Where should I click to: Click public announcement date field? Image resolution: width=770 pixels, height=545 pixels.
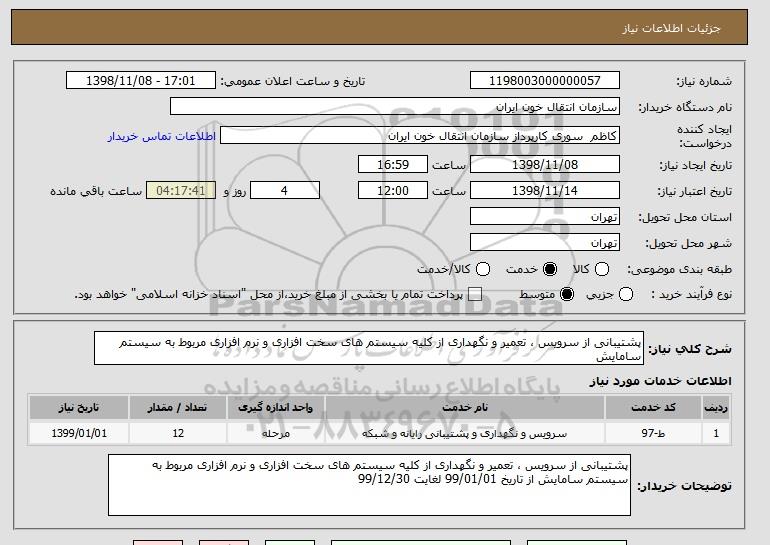[140, 81]
